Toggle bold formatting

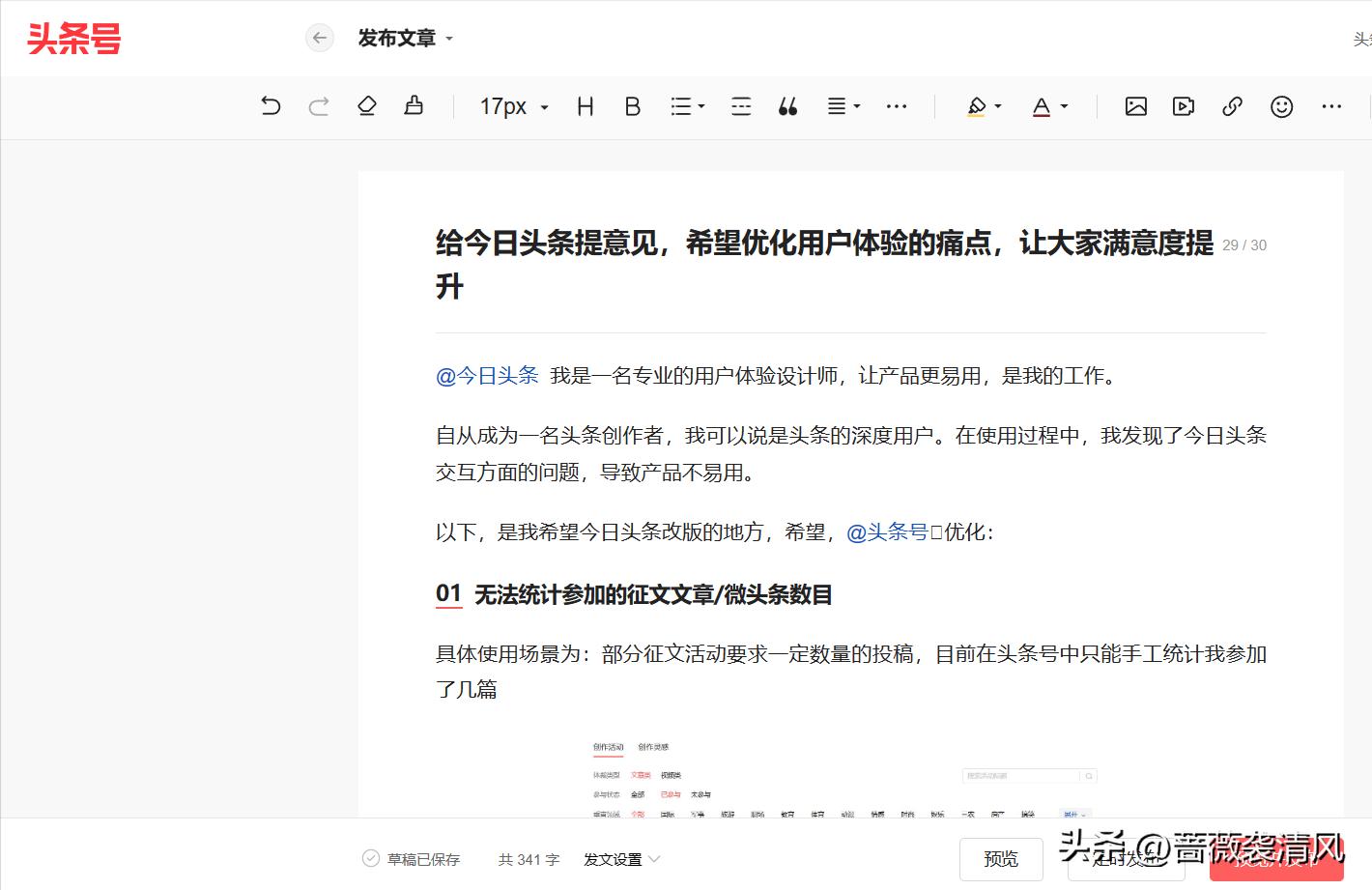point(632,106)
